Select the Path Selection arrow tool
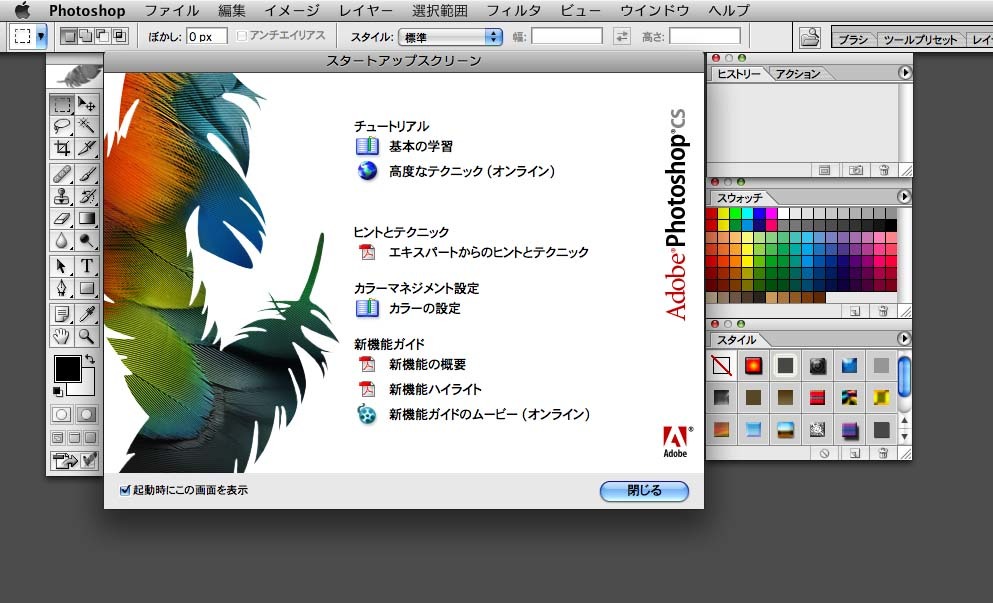This screenshot has width=993, height=603. click(x=62, y=265)
